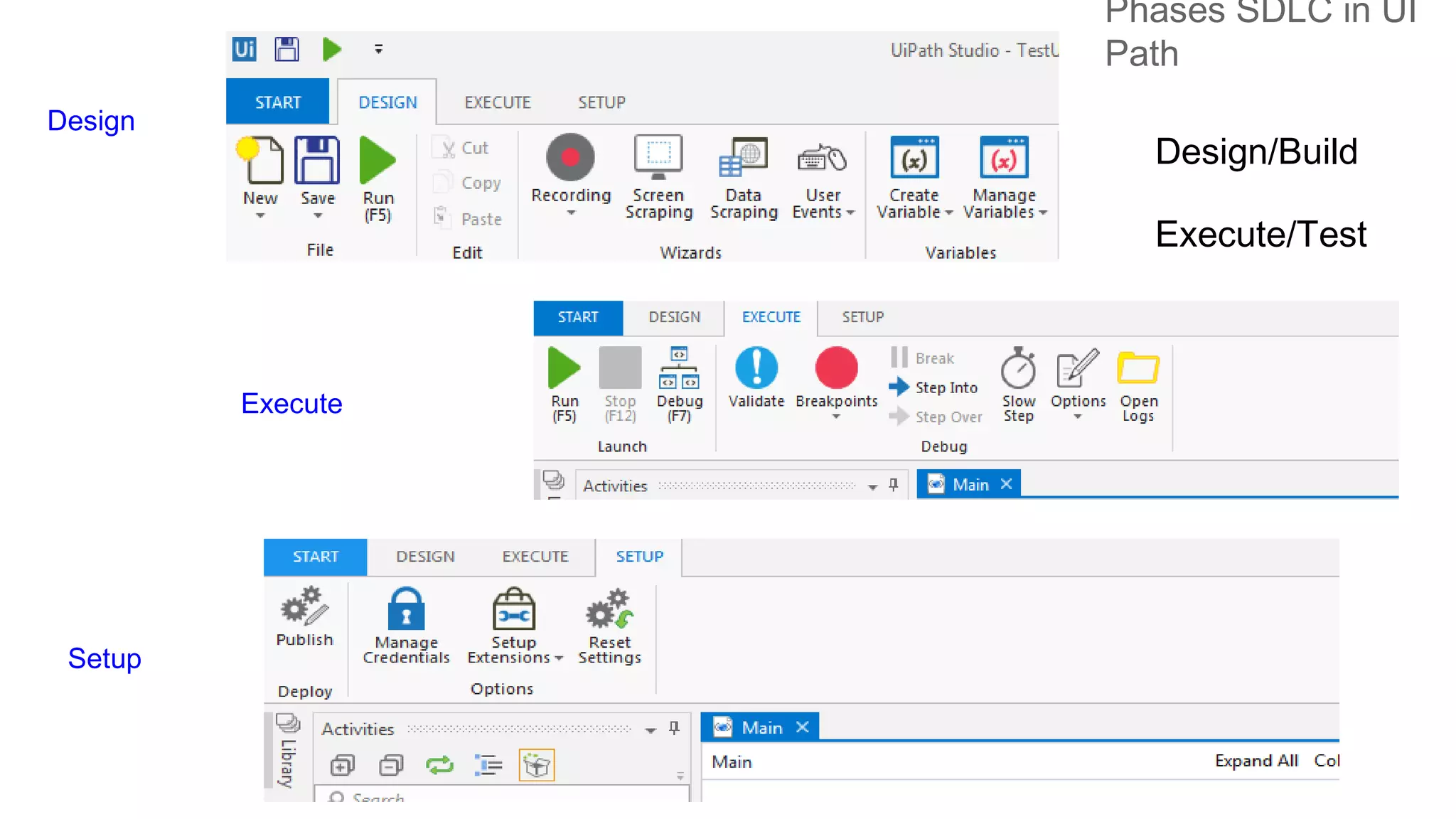Image resolution: width=1456 pixels, height=819 pixels.
Task: Click the Paste button
Action: pyautogui.click(x=467, y=218)
